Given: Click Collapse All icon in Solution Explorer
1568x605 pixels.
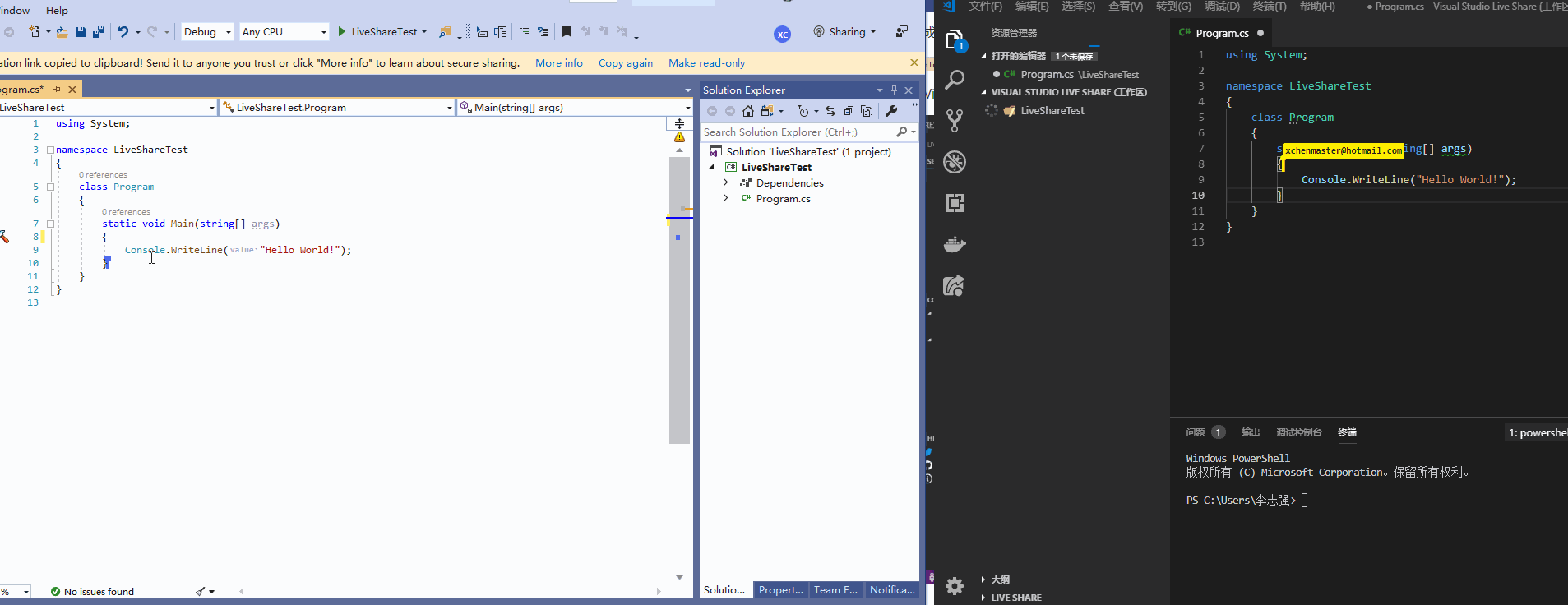Looking at the screenshot, I should (849, 111).
